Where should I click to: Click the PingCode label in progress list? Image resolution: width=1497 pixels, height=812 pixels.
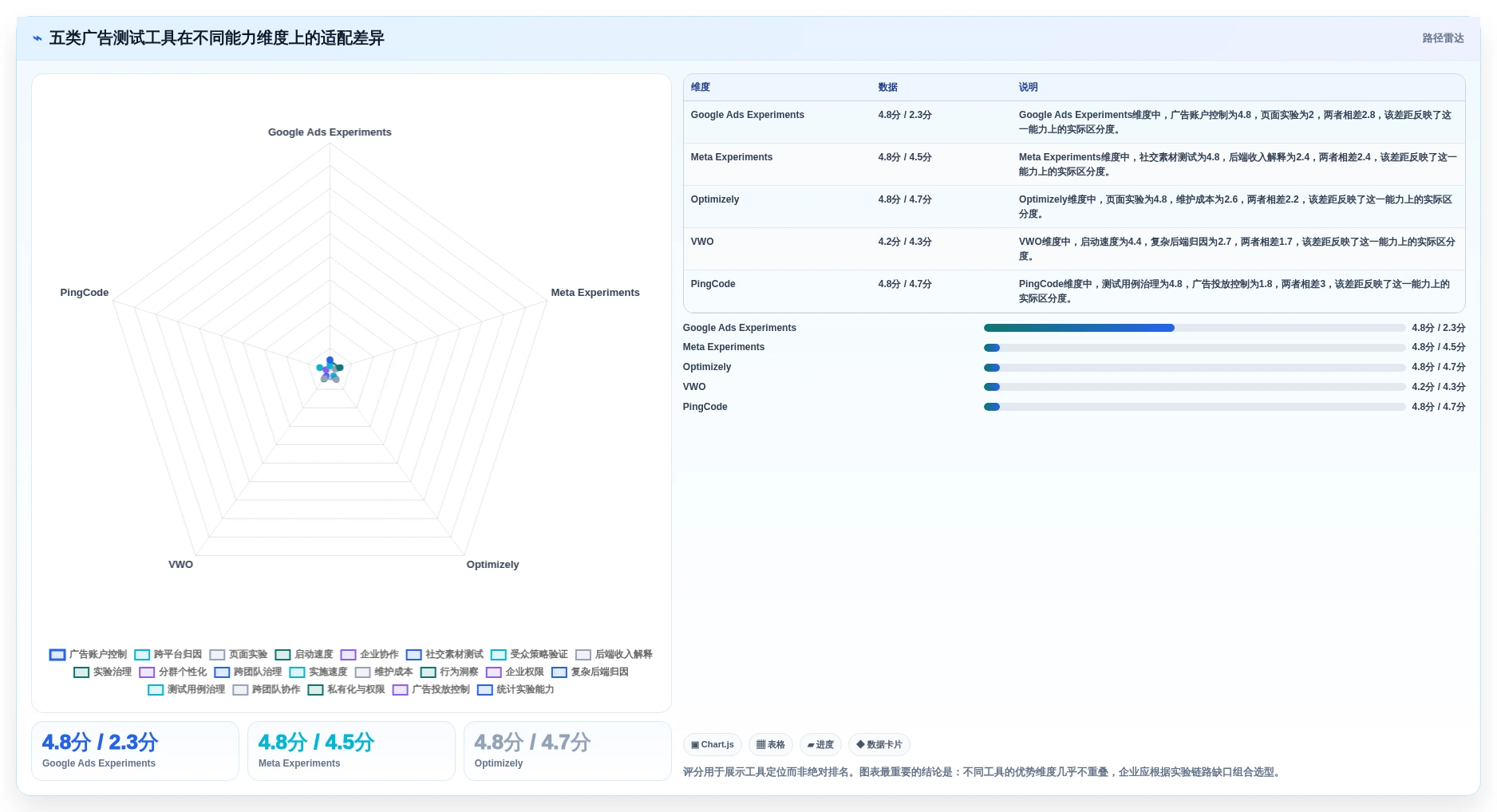coord(705,407)
